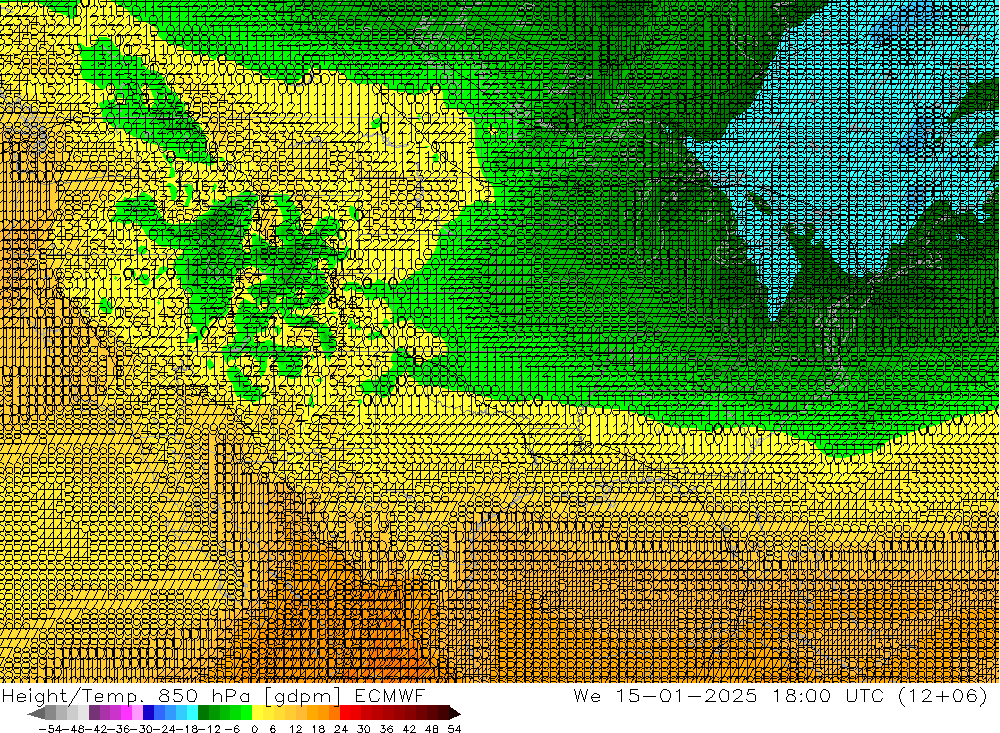
Task: Click the legend scale value '54'
Action: 454,729
